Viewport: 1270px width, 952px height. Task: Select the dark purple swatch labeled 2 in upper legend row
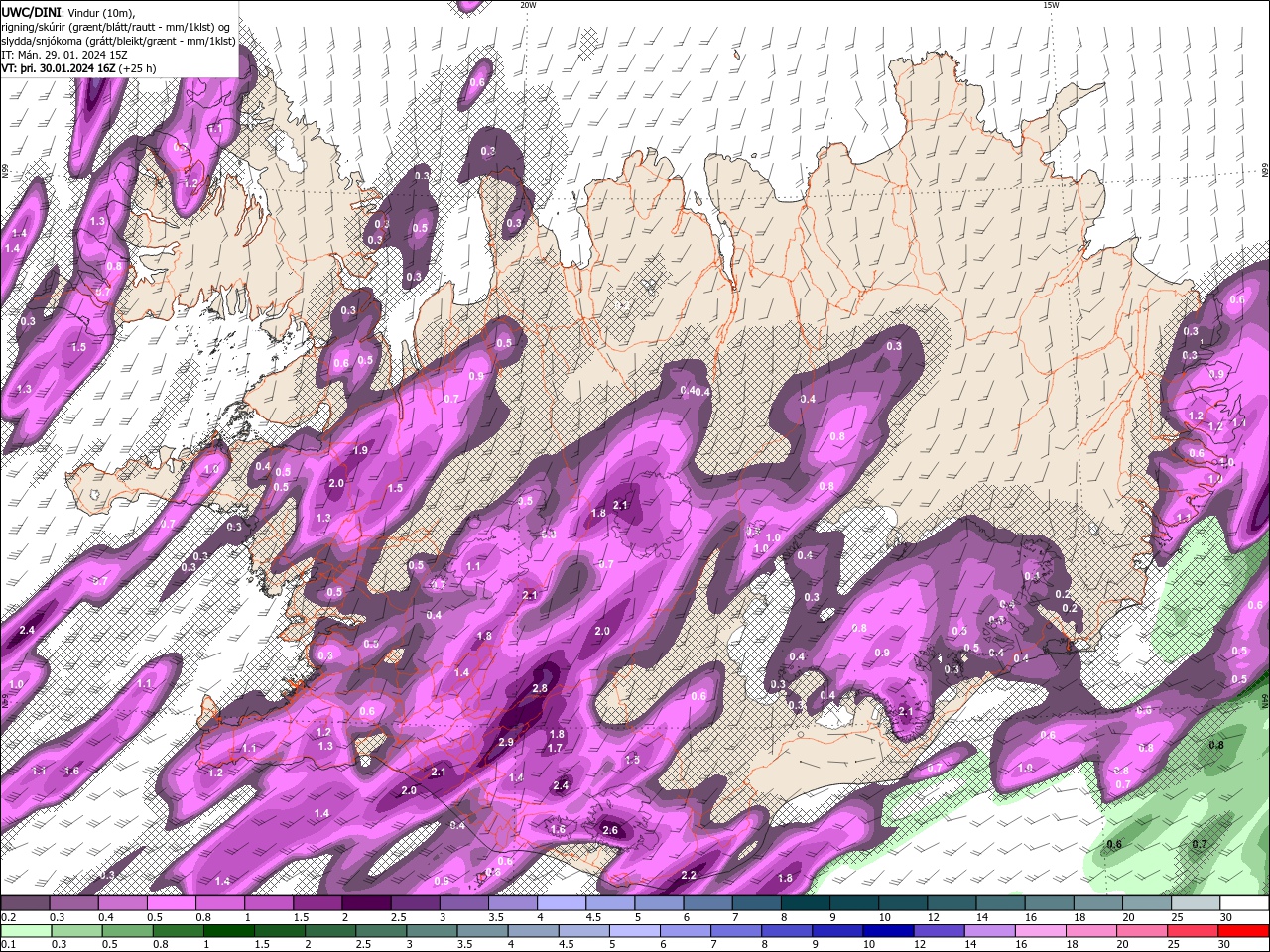366,903
